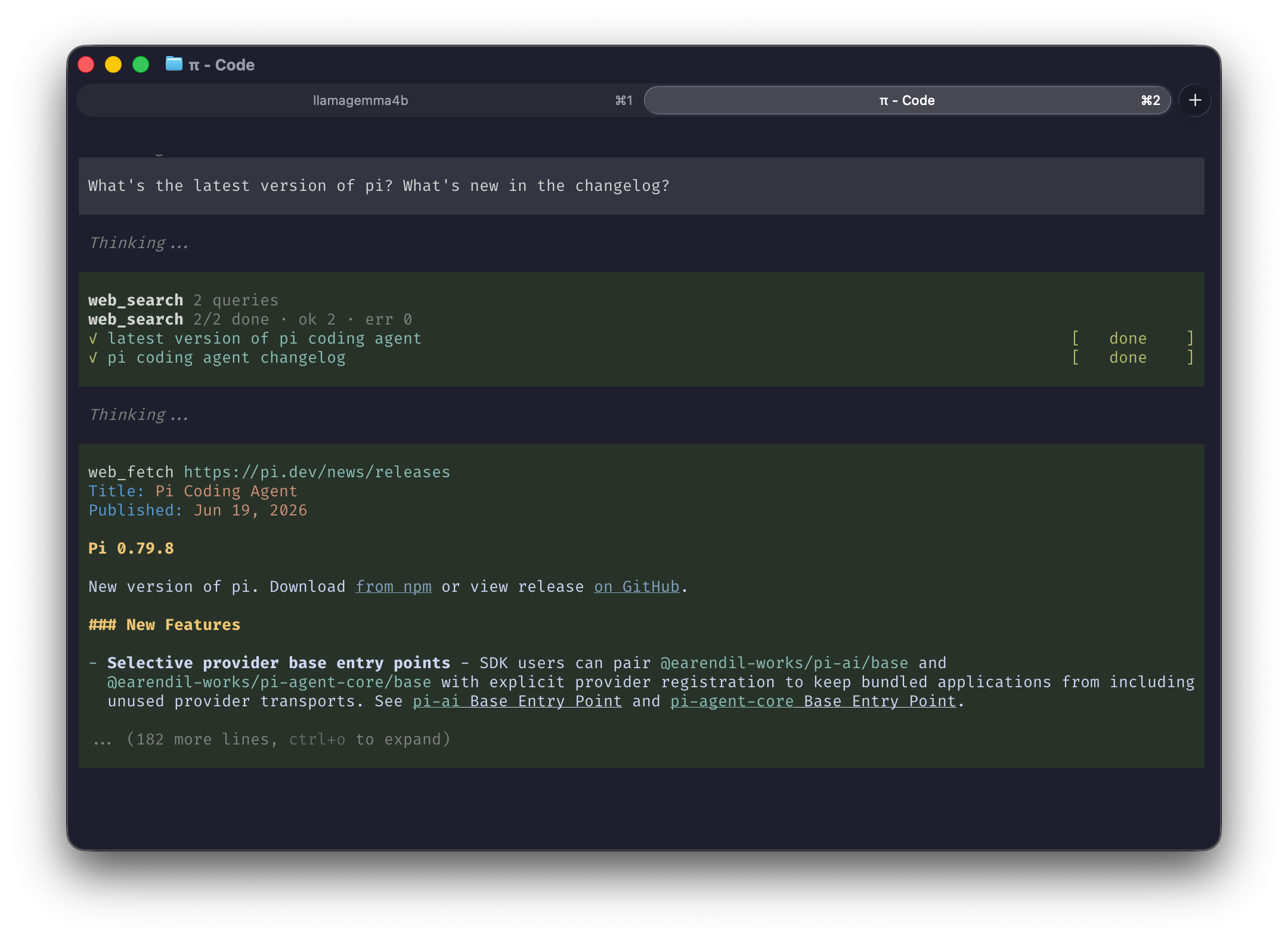Click 'Selective provider base entry points' text
1288x939 pixels.
tap(278, 663)
